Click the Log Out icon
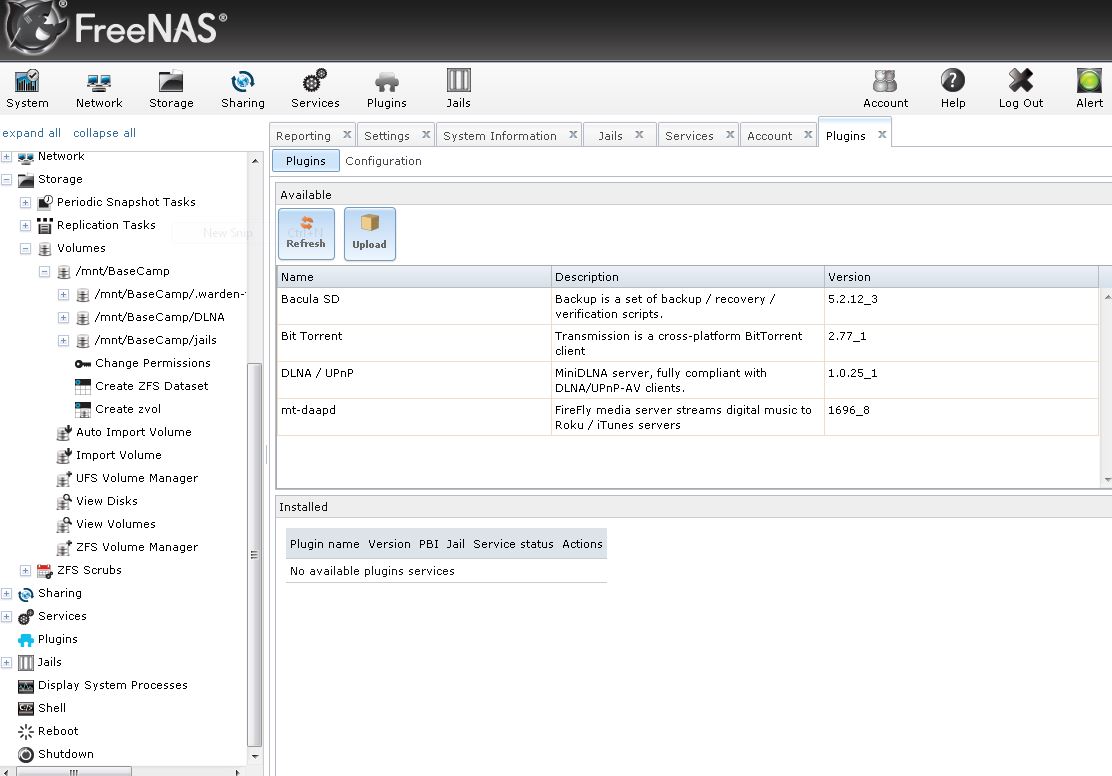1112x776 pixels. click(1021, 89)
